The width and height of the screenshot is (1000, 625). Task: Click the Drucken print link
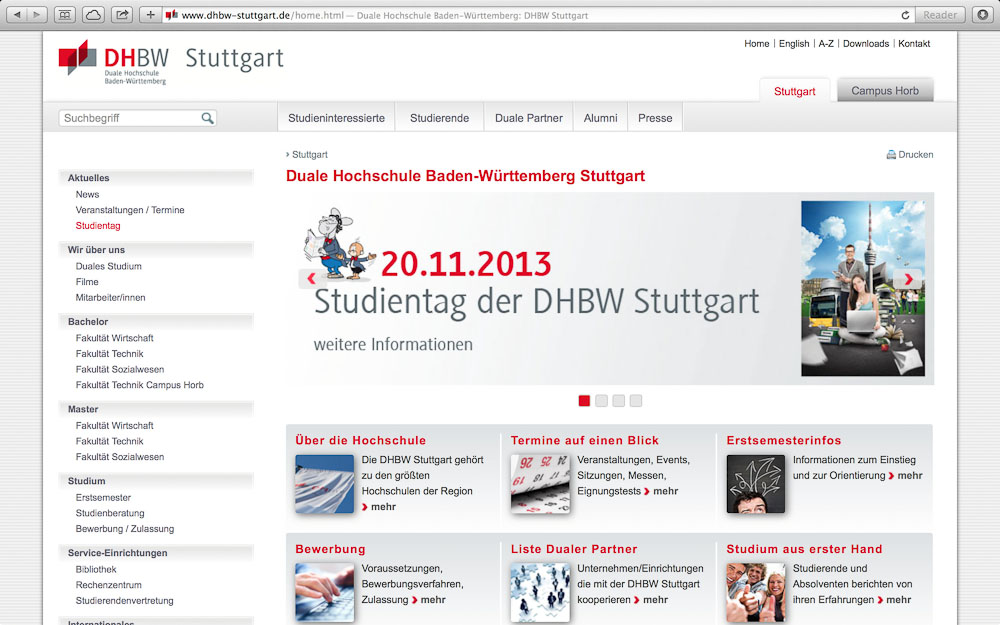pyautogui.click(x=916, y=154)
